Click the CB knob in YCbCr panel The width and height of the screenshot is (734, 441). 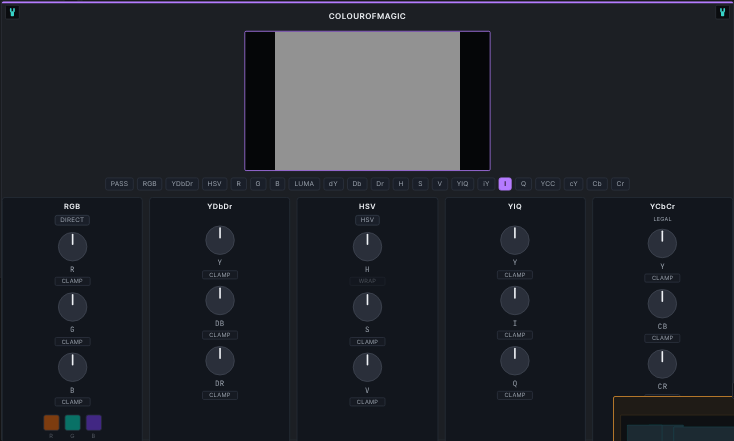[x=662, y=304]
